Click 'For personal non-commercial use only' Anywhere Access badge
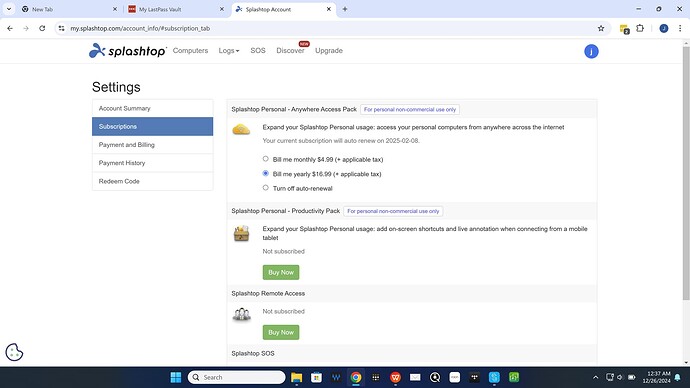The width and height of the screenshot is (690, 388). (410, 110)
